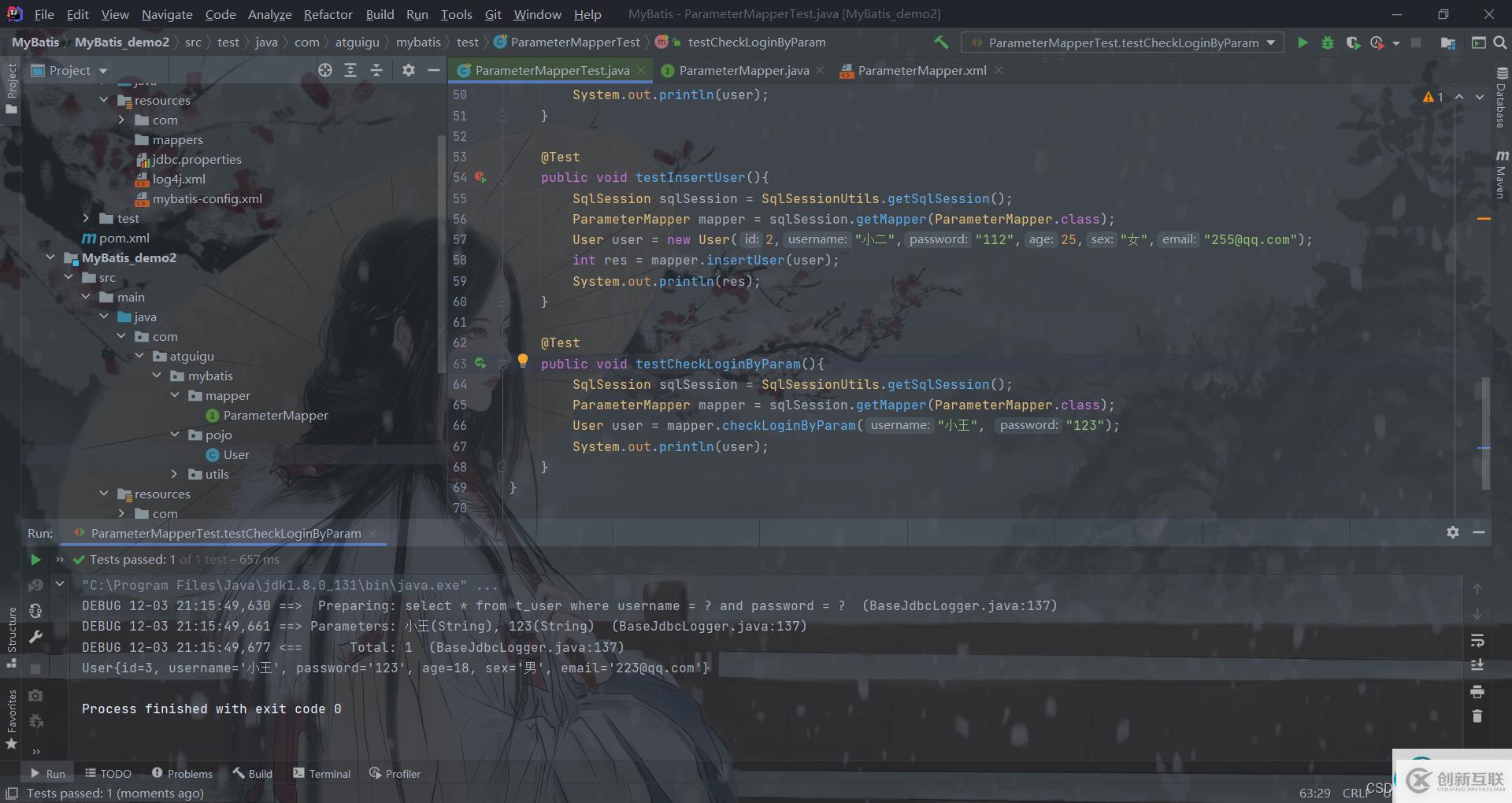The width and height of the screenshot is (1512, 803).
Task: Build project with hammer icon
Action: point(941,43)
